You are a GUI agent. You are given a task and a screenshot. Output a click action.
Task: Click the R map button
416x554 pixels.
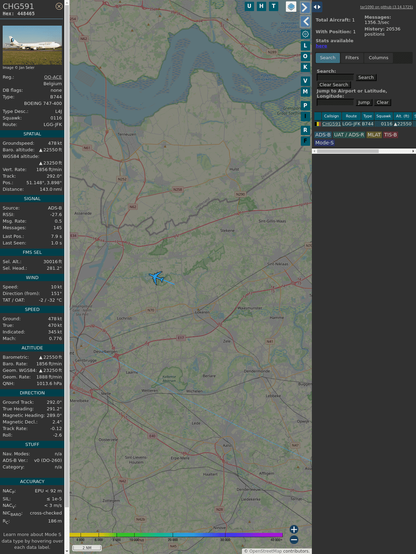click(x=305, y=130)
